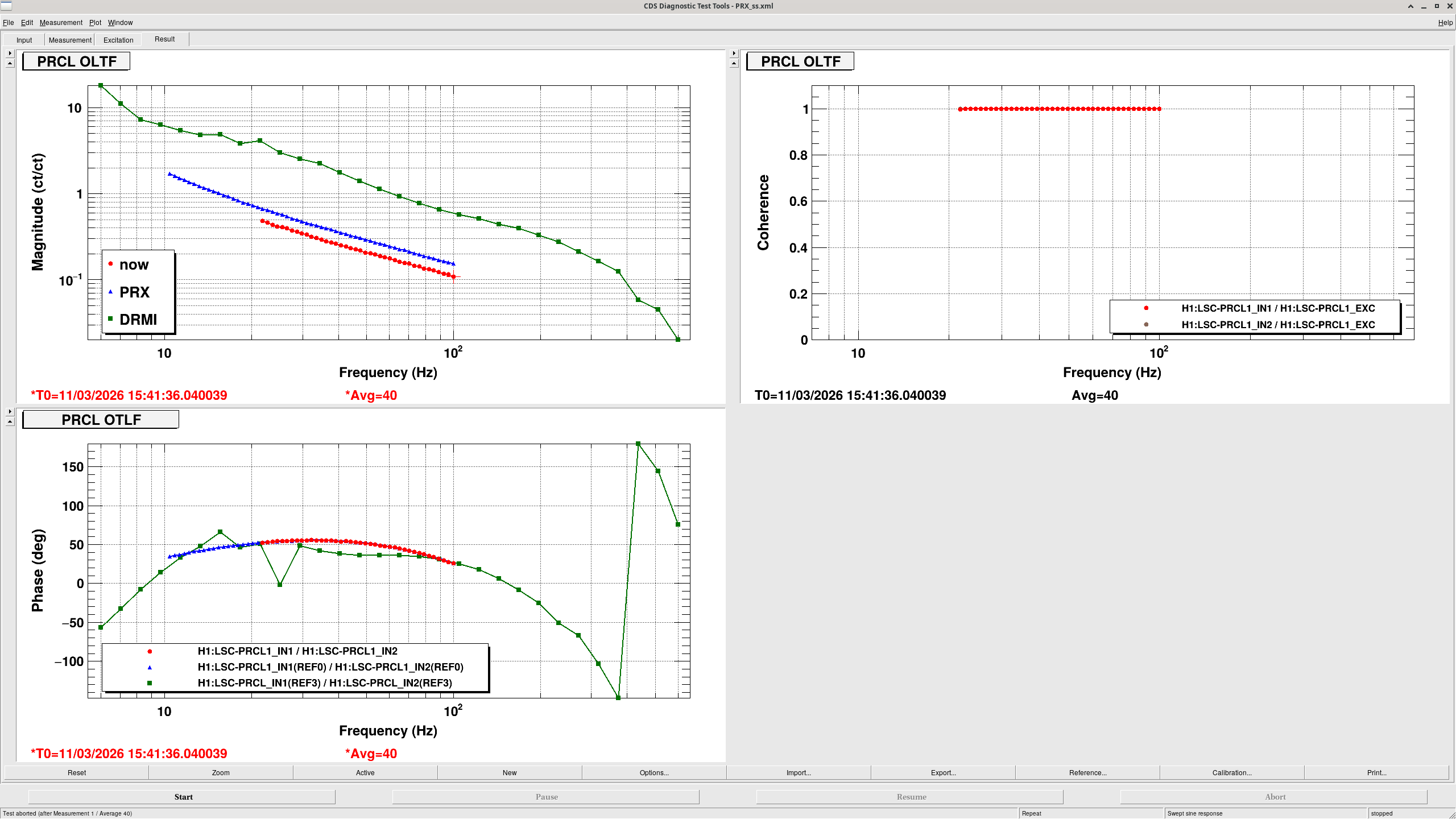This screenshot has width=1456, height=819.
Task: Open the Plot menu
Action: tap(95, 23)
